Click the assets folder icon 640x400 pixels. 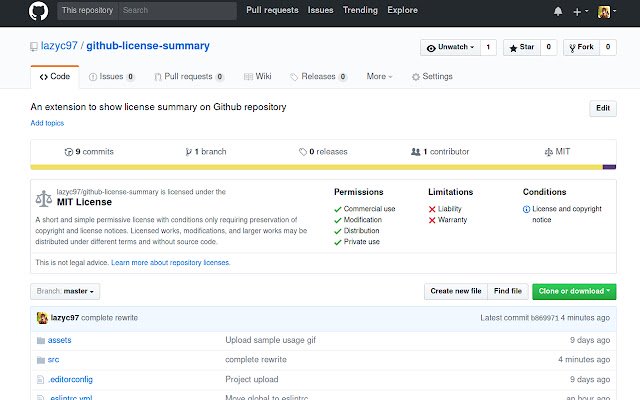(41, 340)
